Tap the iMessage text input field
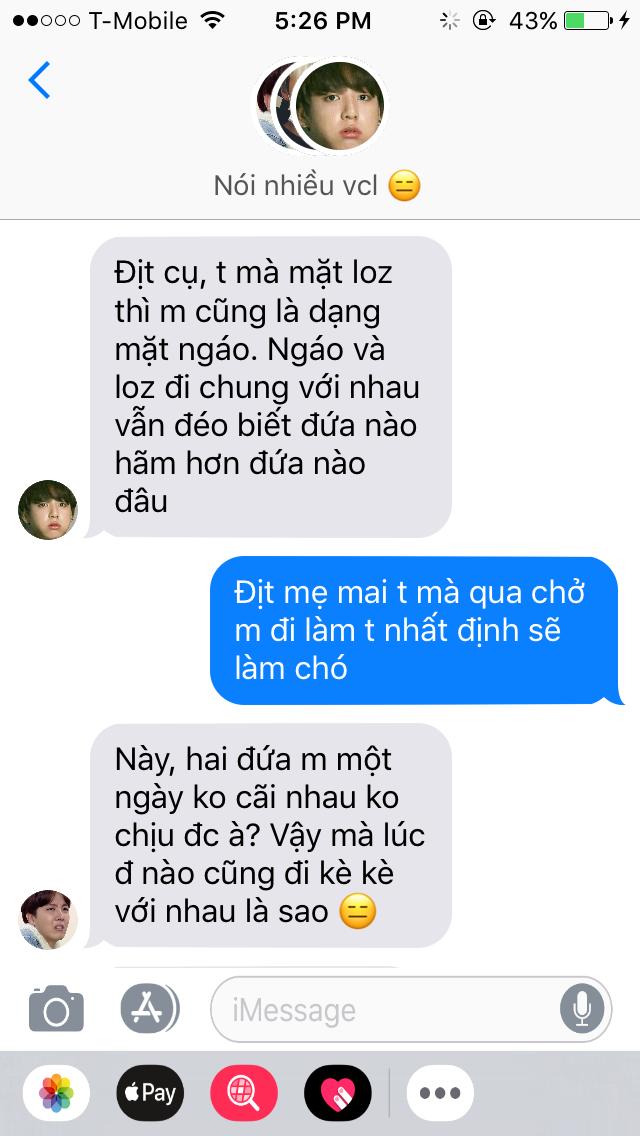This screenshot has width=640, height=1136. (411, 1009)
